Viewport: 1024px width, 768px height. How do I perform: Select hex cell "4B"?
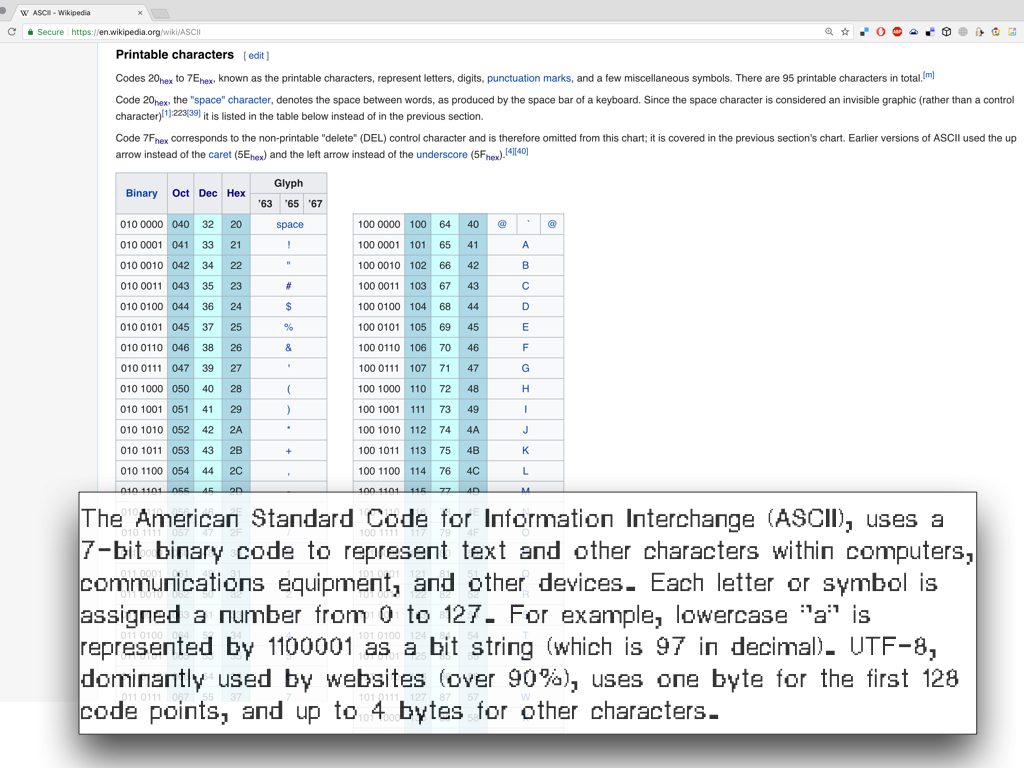473,451
